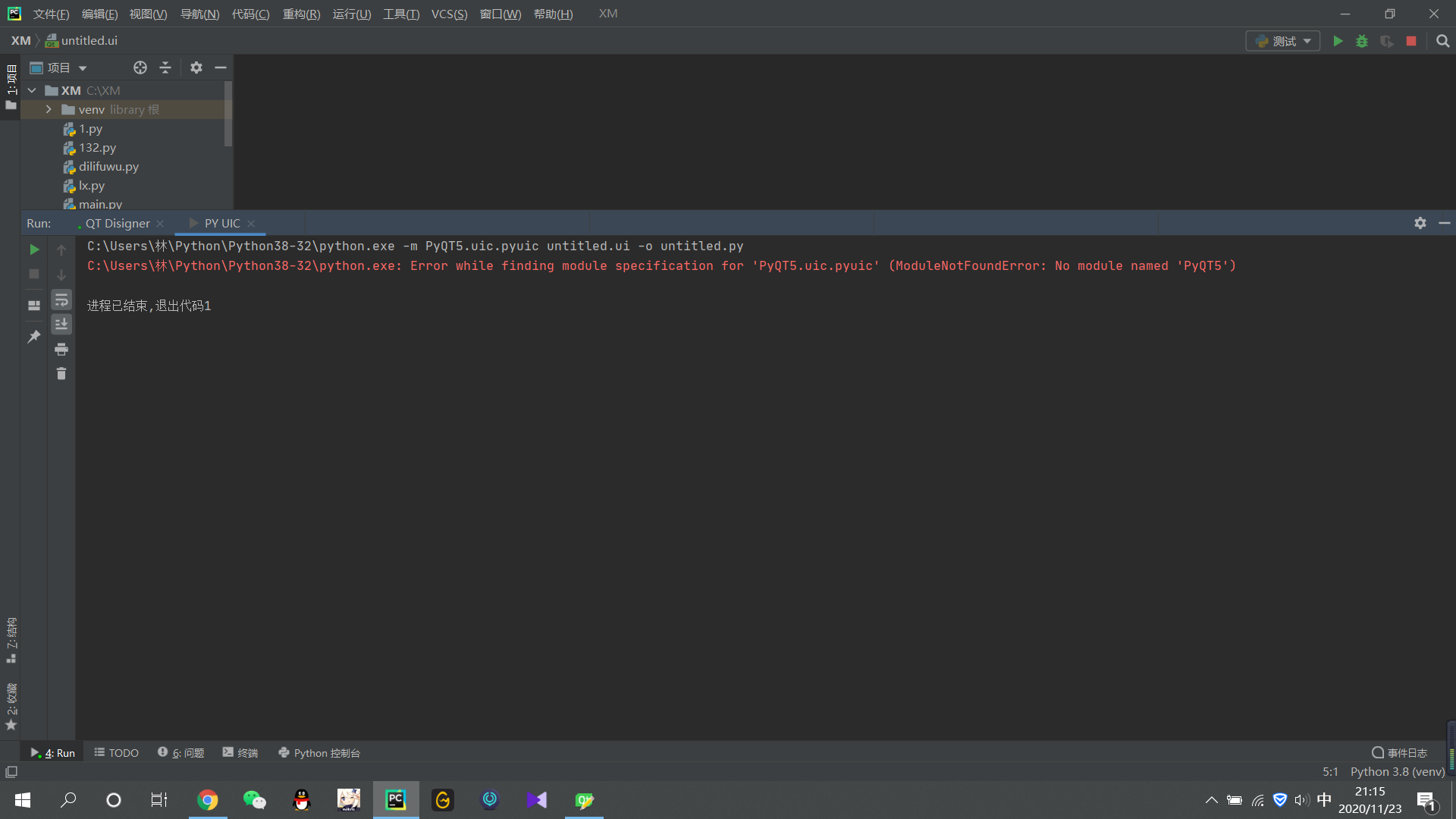Screen dimensions: 1456x819
Task: Select dilifuwu.py in project tree
Action: coord(108,167)
